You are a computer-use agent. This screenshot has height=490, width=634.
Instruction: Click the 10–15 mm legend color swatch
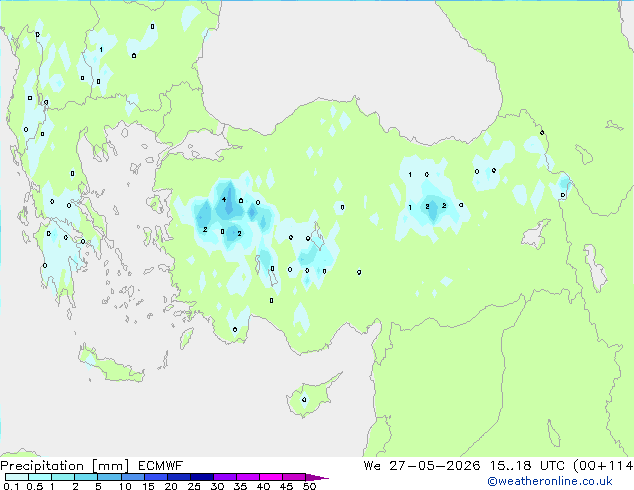click(132, 477)
